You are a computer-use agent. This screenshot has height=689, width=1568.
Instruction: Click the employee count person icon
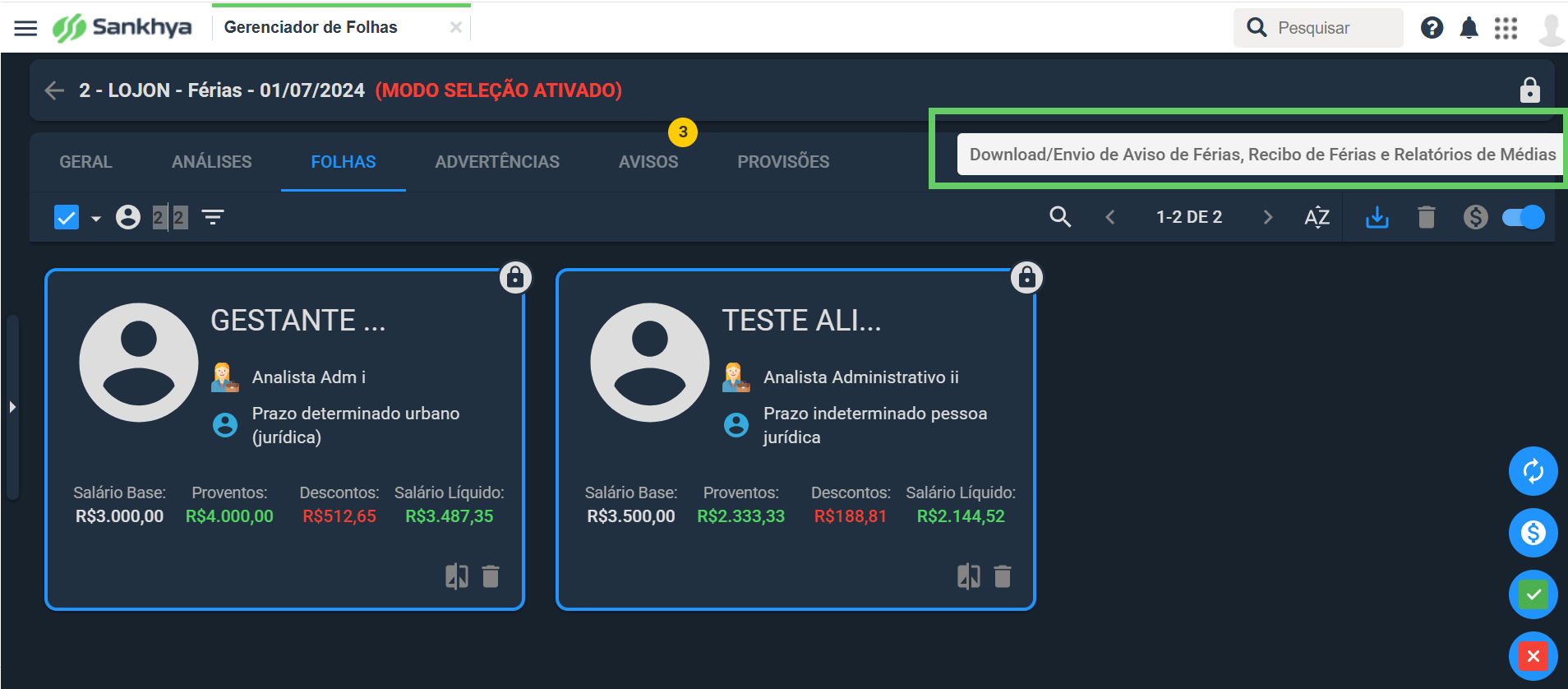pos(127,217)
